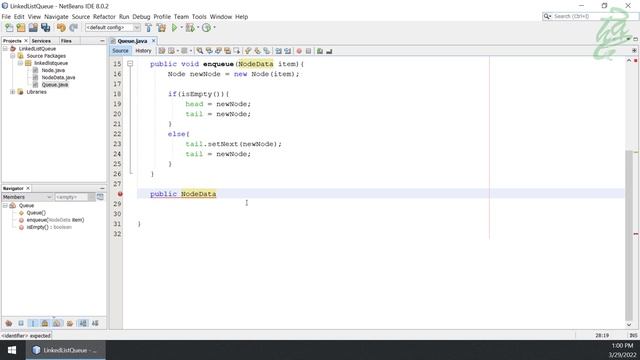The height and width of the screenshot is (360, 640).
Task: Toggle Show Inner Classes in Navigator
Action: (57, 323)
